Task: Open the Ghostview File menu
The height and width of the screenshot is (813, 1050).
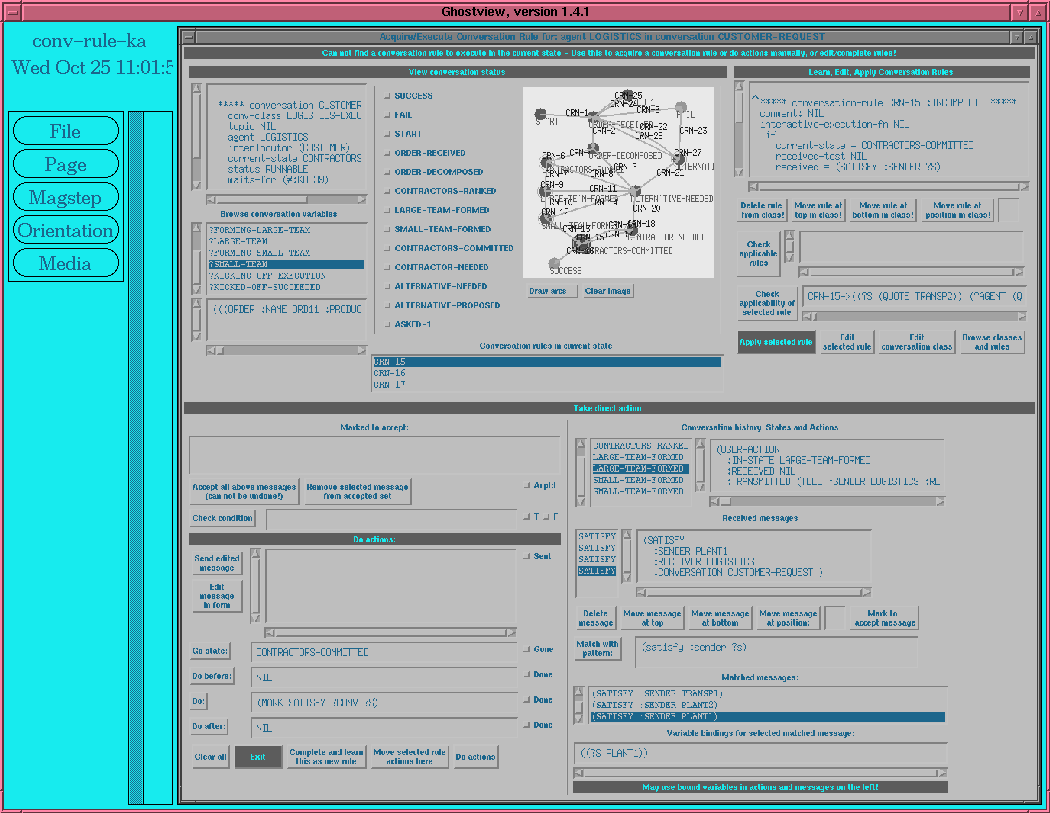Action: click(x=66, y=131)
